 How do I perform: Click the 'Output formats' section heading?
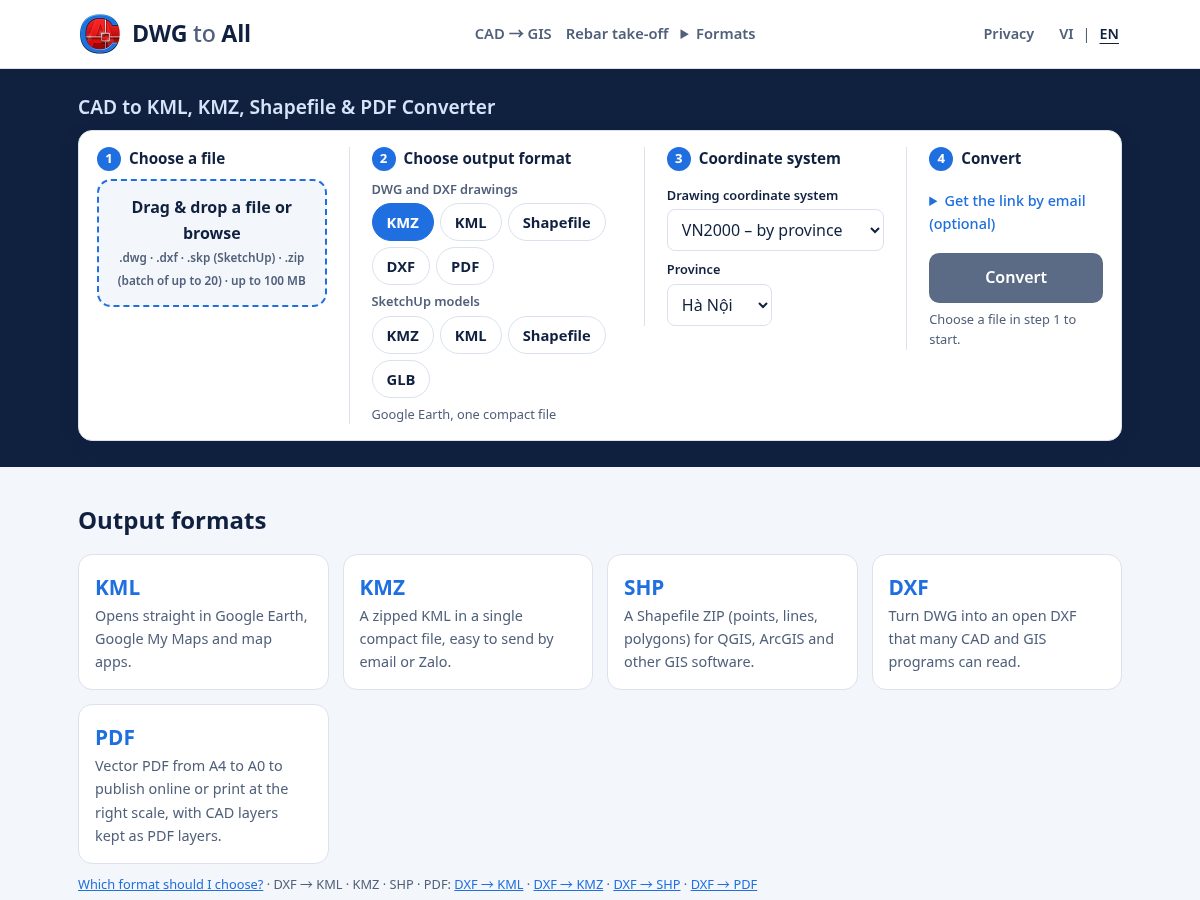point(172,520)
